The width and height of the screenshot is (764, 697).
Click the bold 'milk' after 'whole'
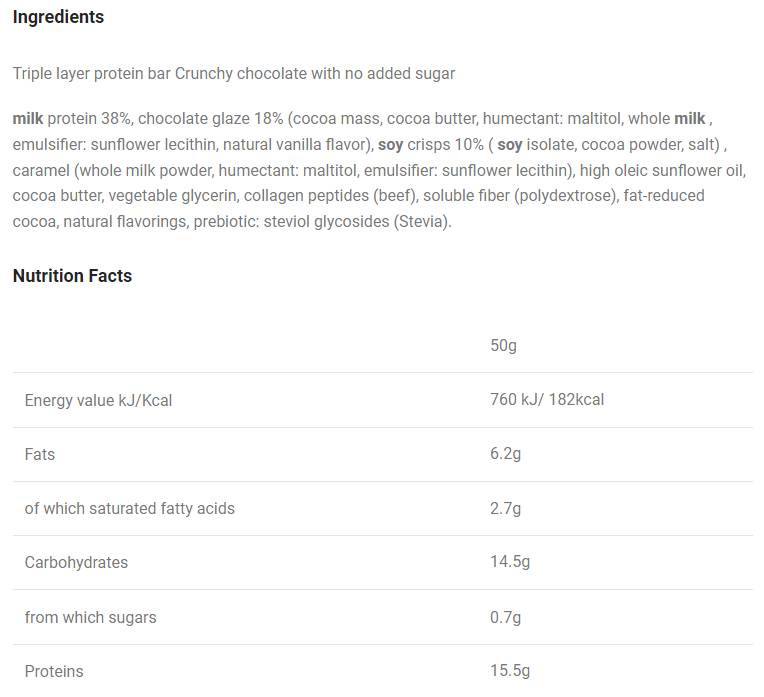690,118
